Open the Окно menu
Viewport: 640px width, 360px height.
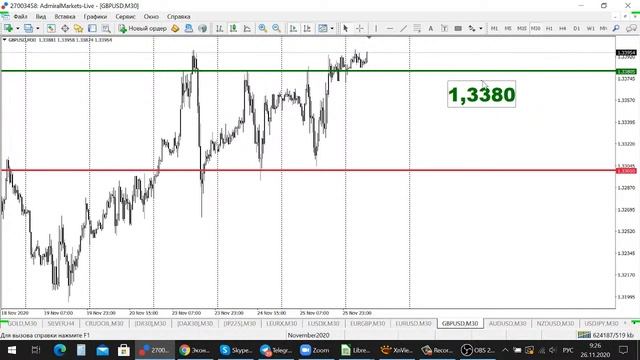(x=151, y=17)
